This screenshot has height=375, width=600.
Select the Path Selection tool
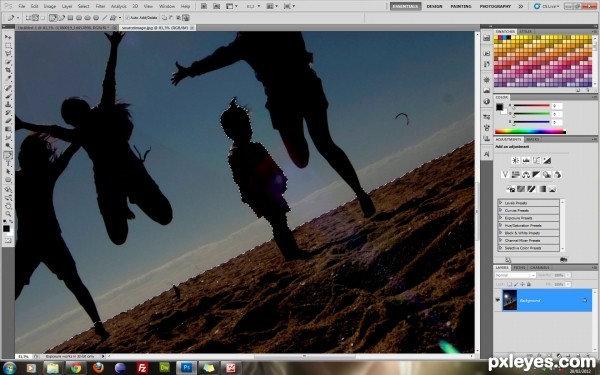coord(8,172)
